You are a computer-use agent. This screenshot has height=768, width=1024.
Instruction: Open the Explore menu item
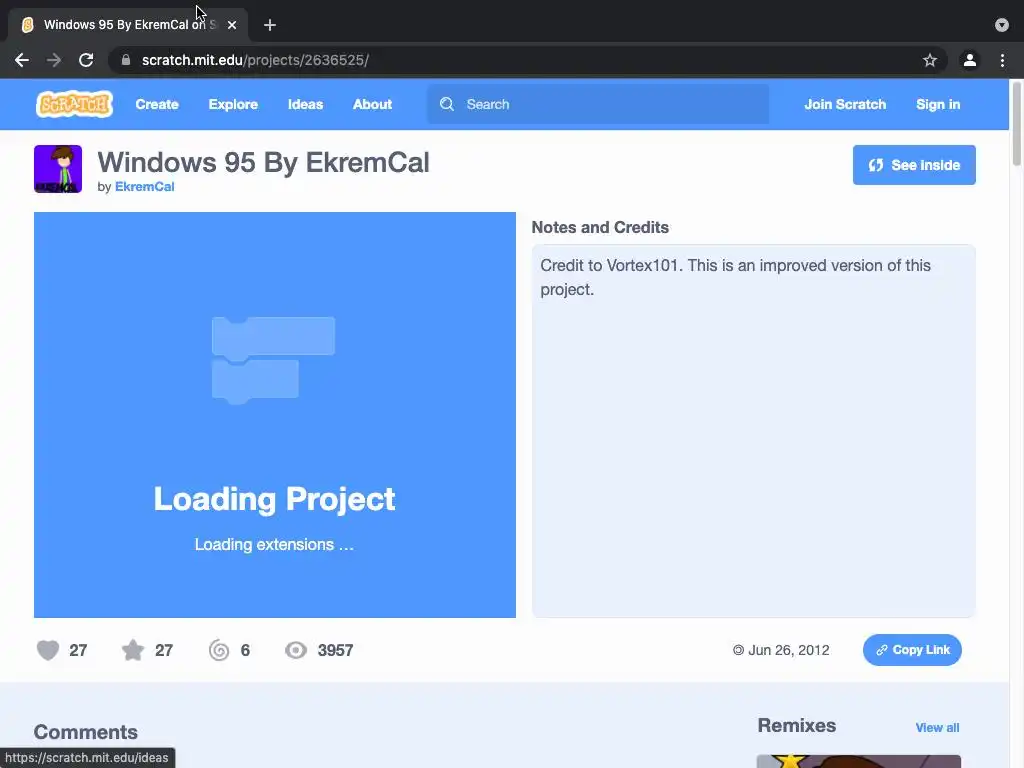pos(233,104)
